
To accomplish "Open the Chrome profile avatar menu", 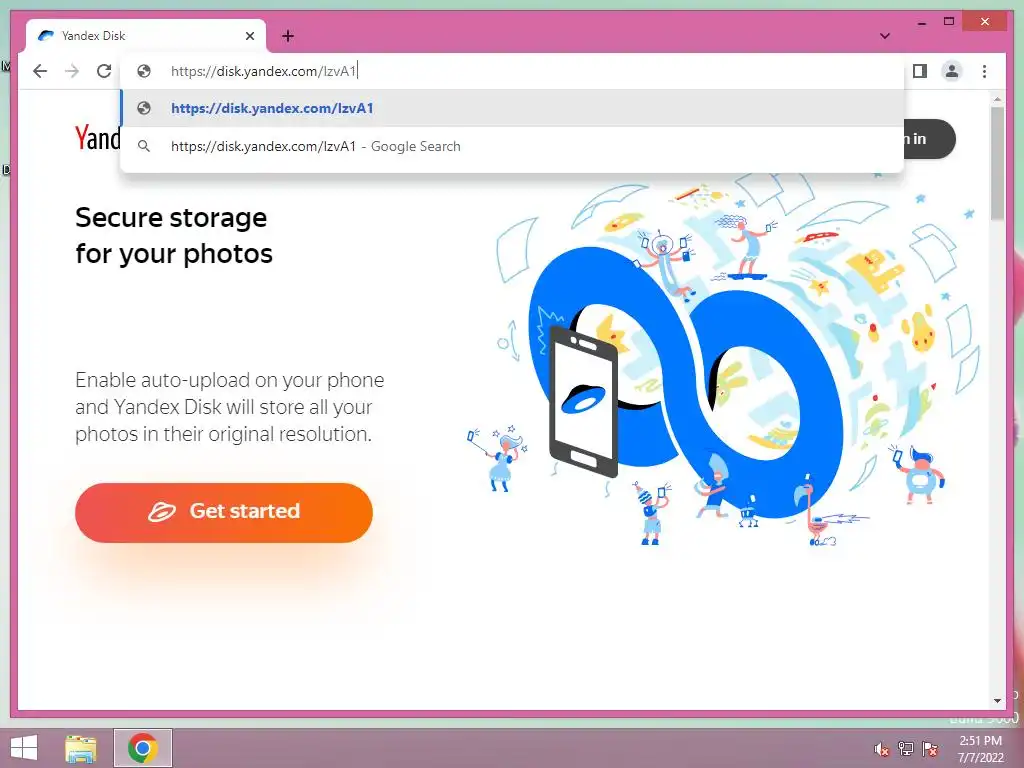I will coord(952,71).
